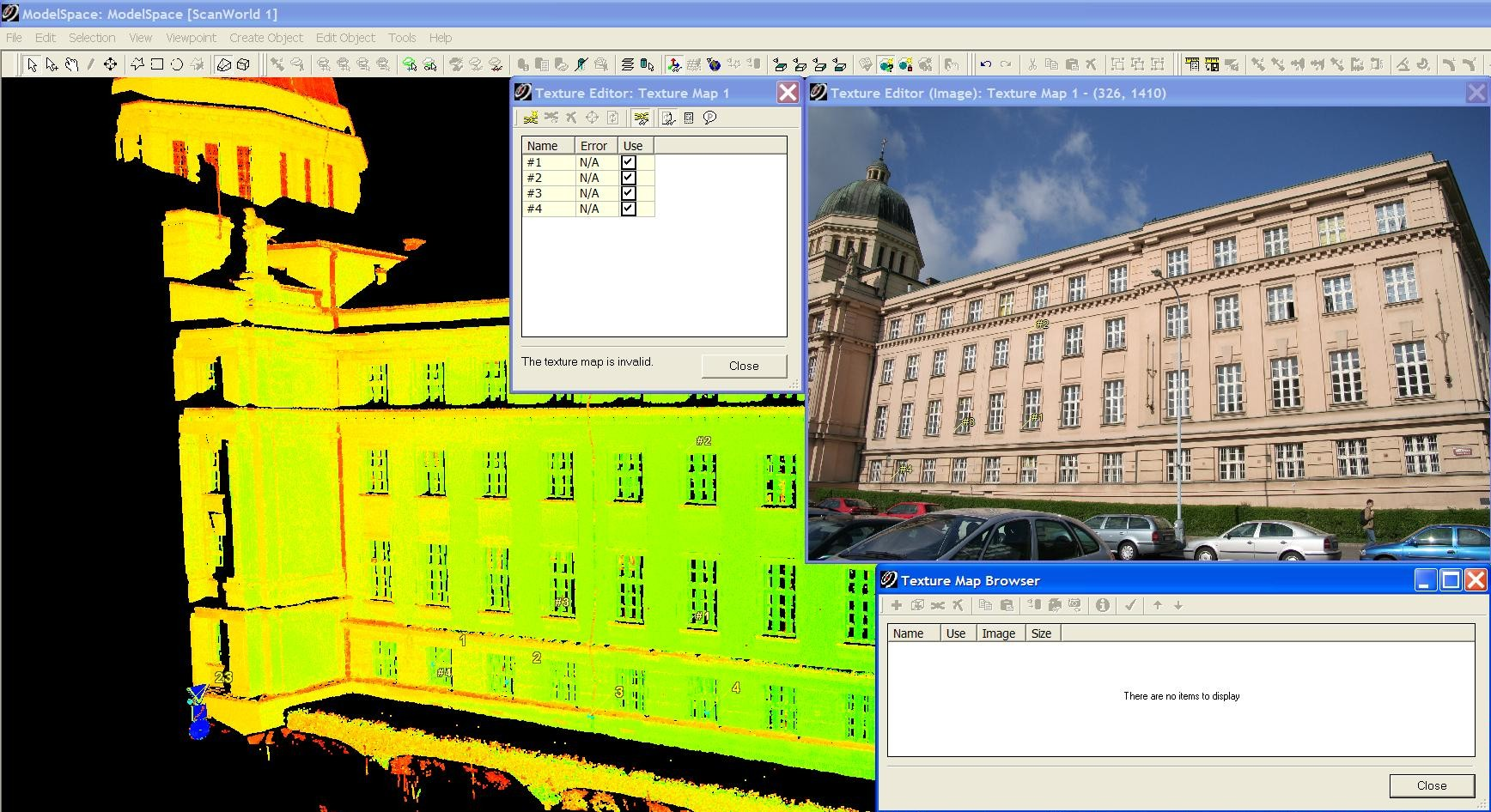The height and width of the screenshot is (812, 1491).
Task: Click the image glasses icon in Texture Editor
Action: click(668, 118)
